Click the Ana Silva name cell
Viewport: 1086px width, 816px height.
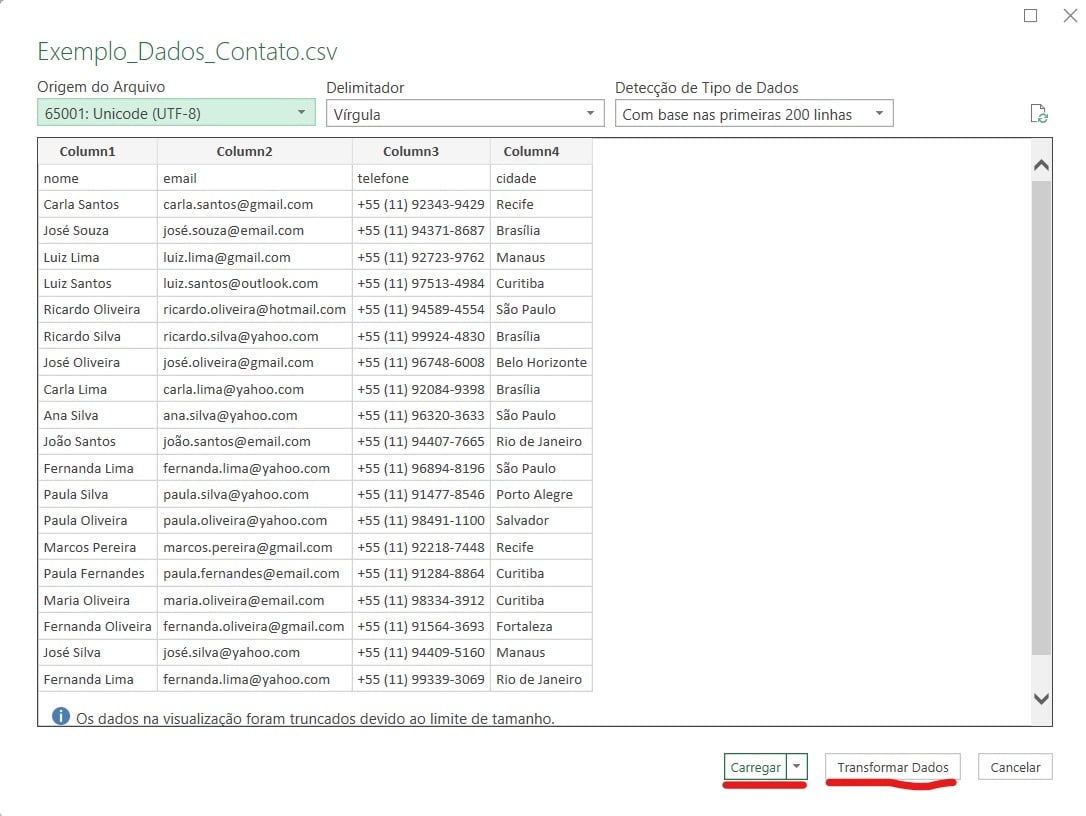pos(98,416)
